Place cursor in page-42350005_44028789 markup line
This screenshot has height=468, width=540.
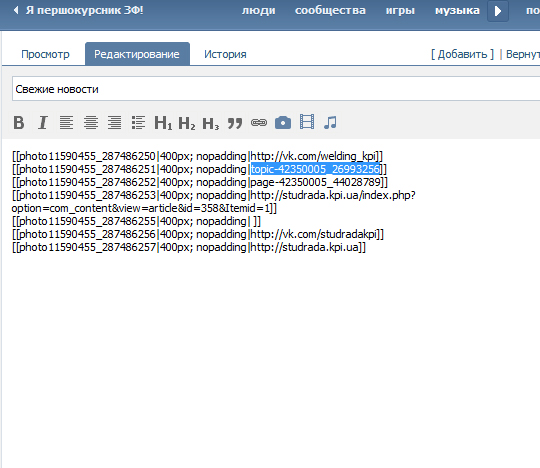(x=200, y=182)
